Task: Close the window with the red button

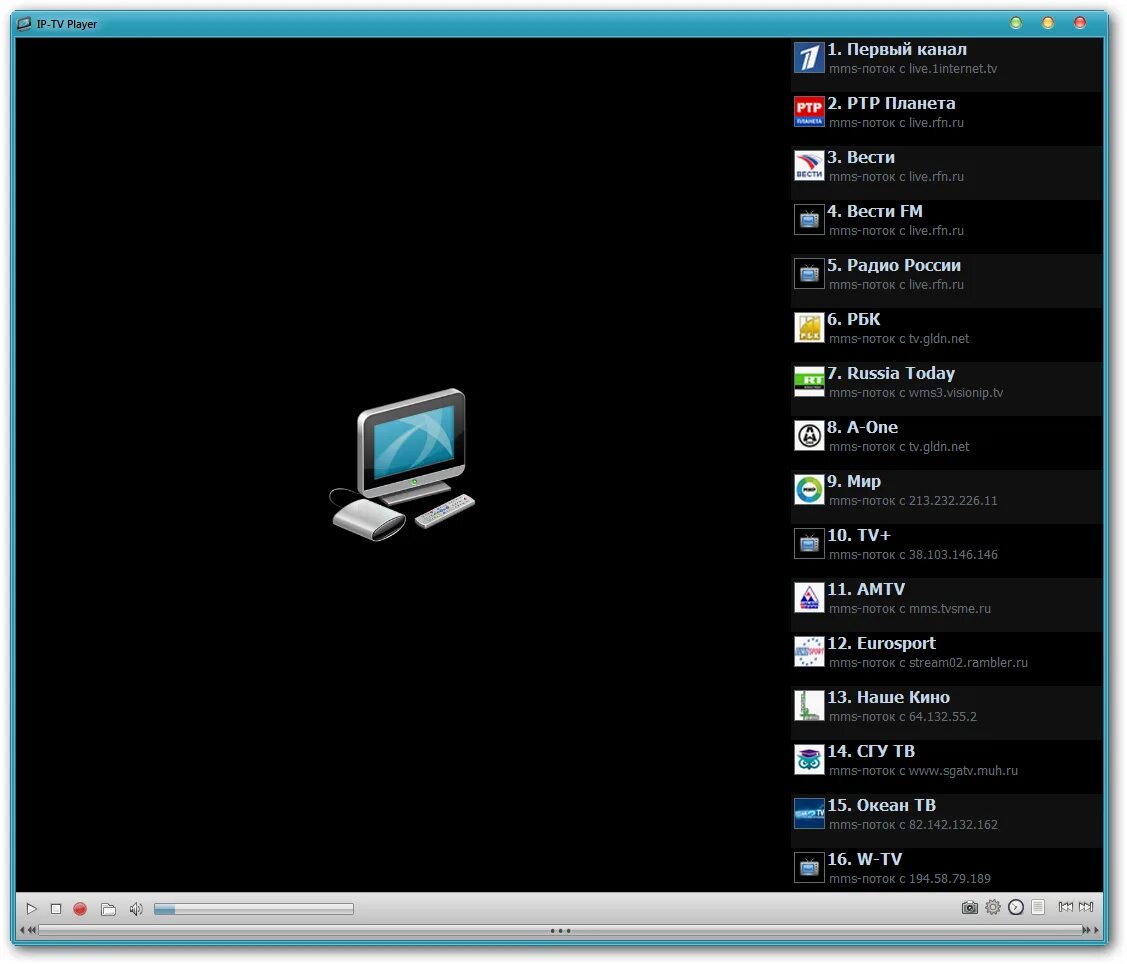Action: coord(1080,23)
